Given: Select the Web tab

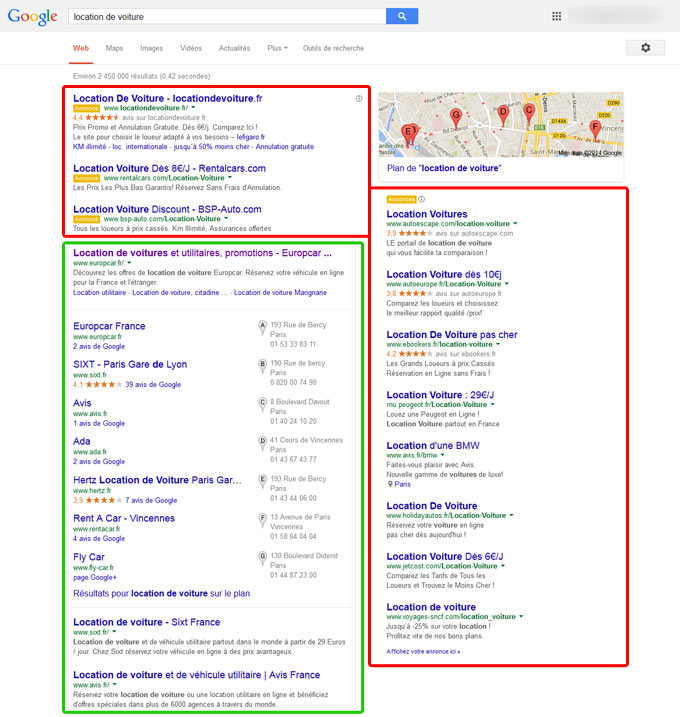Looking at the screenshot, I should click(x=81, y=48).
